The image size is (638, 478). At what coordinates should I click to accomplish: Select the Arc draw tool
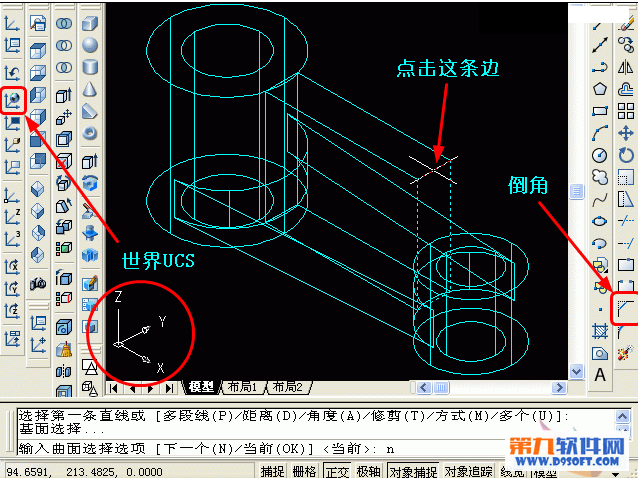(x=600, y=133)
